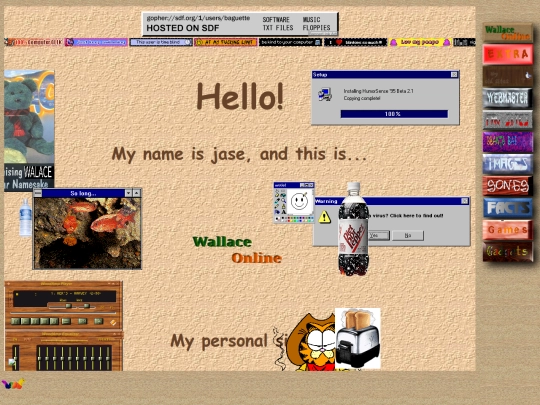Screen dimensions: 540x405
Task: Open the Gadgets sidebar button
Action: [x=508, y=251]
